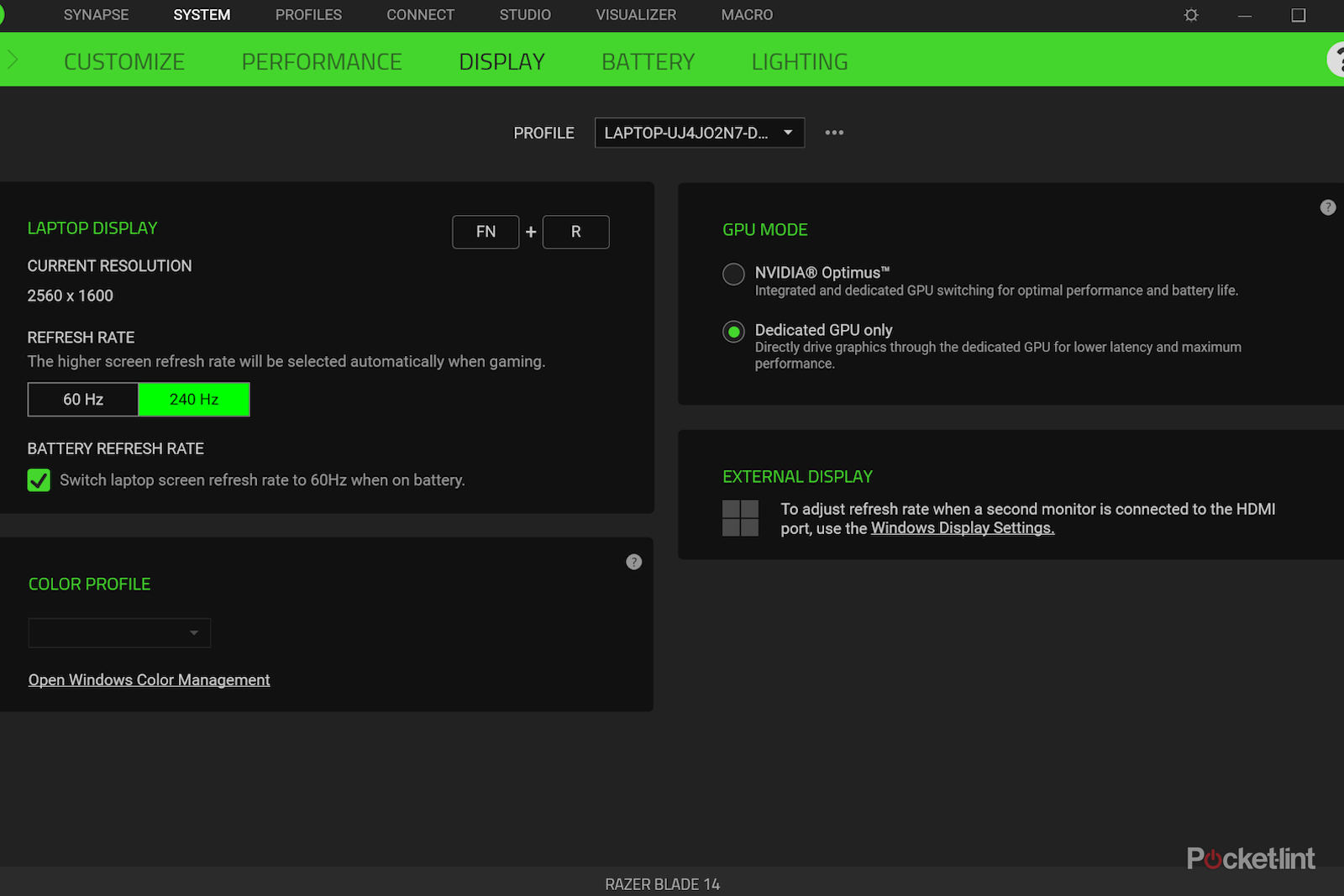Go to the STUDIO menu

(525, 15)
